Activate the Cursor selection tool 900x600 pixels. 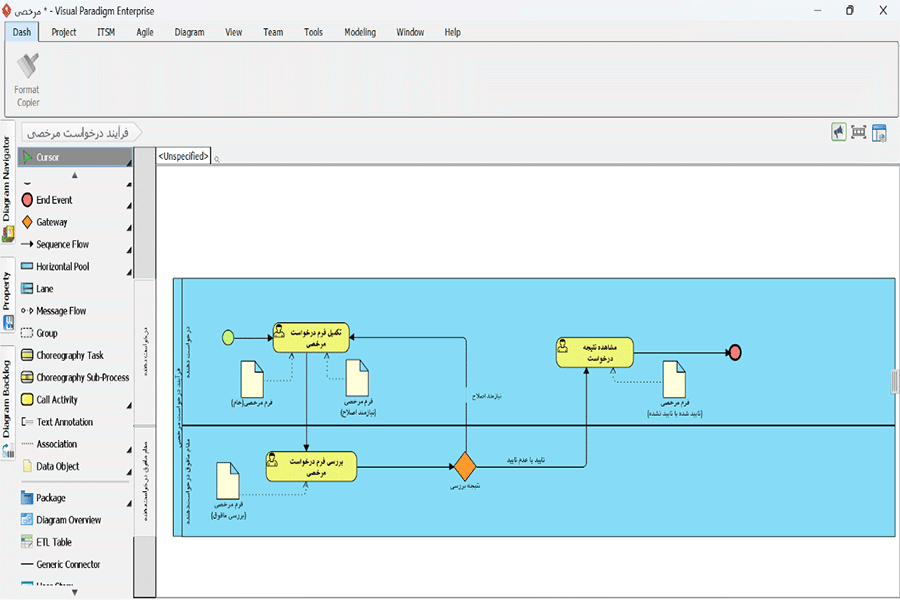tap(48, 157)
